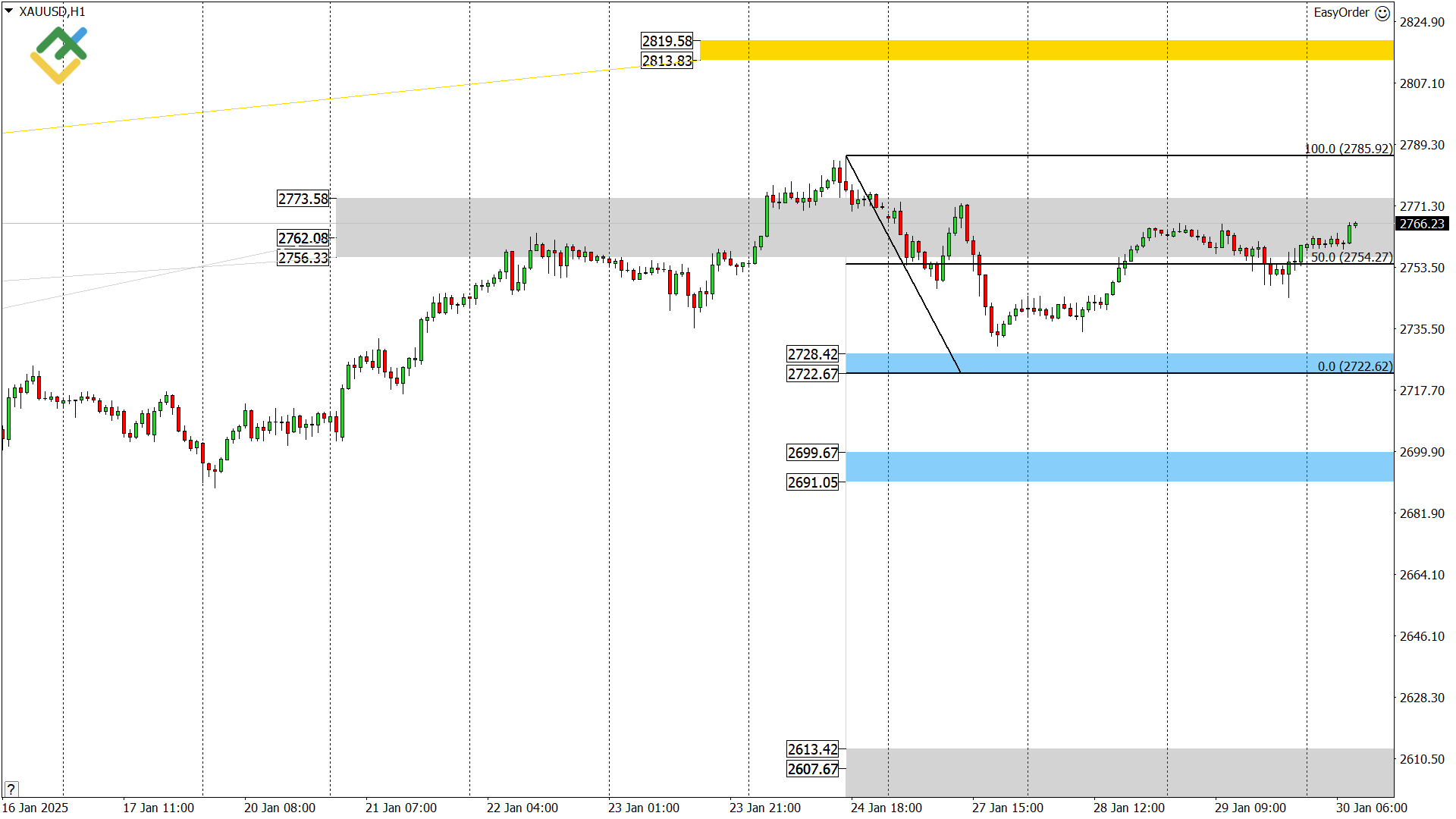Select the Fibonacci 50.0 (2754.27) level label

coord(1351,257)
